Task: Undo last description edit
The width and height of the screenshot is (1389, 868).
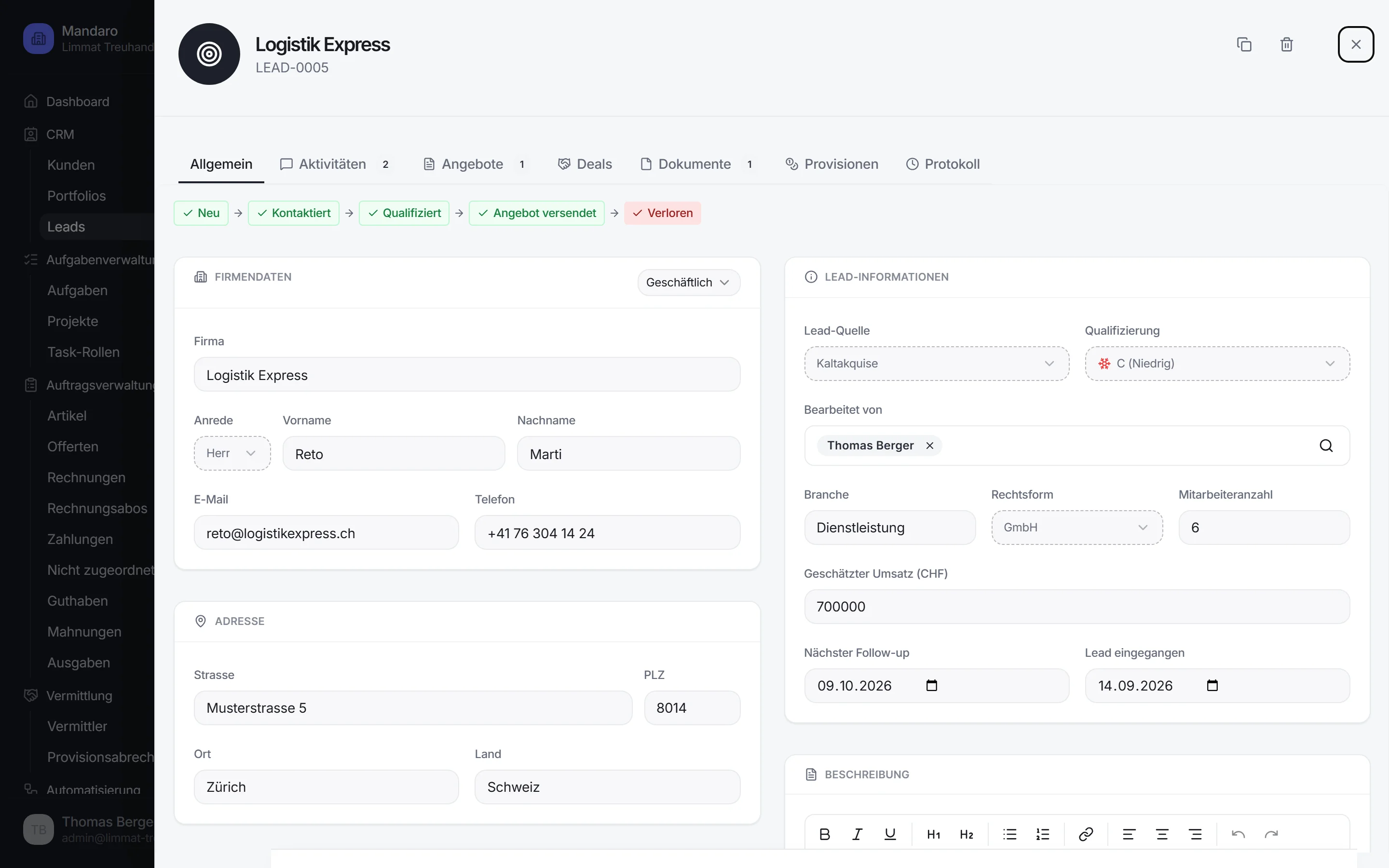Action: coord(1238,834)
